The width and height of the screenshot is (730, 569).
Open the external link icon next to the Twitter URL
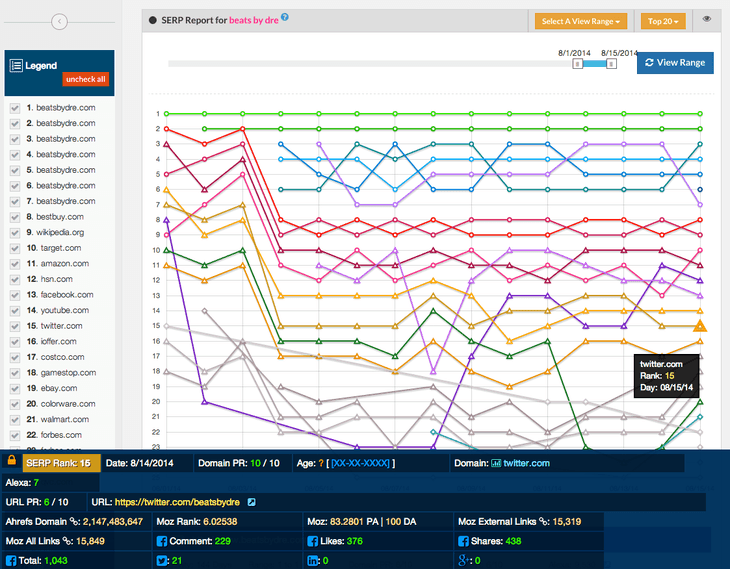tap(252, 502)
